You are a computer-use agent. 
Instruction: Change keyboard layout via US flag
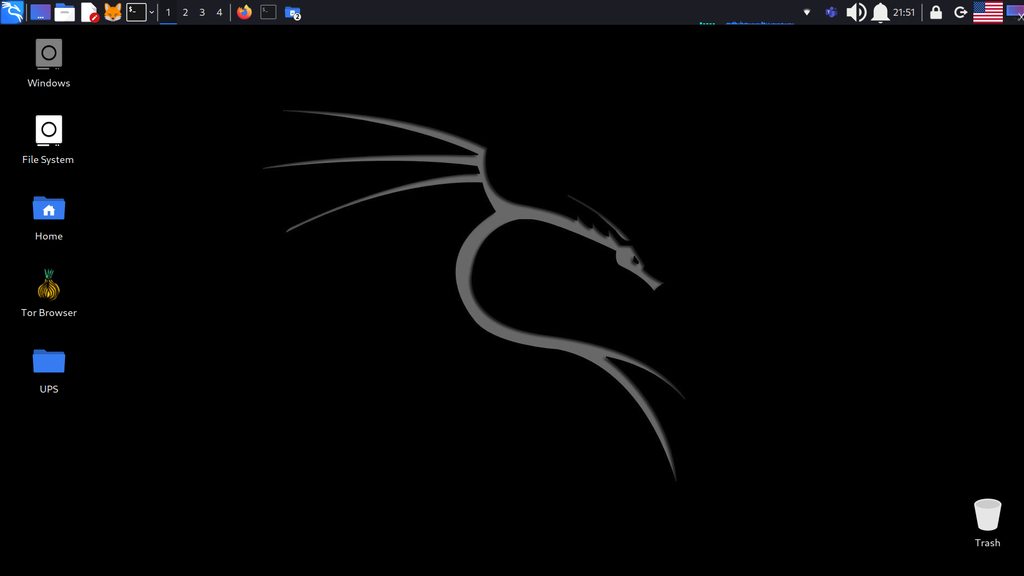pyautogui.click(x=987, y=12)
